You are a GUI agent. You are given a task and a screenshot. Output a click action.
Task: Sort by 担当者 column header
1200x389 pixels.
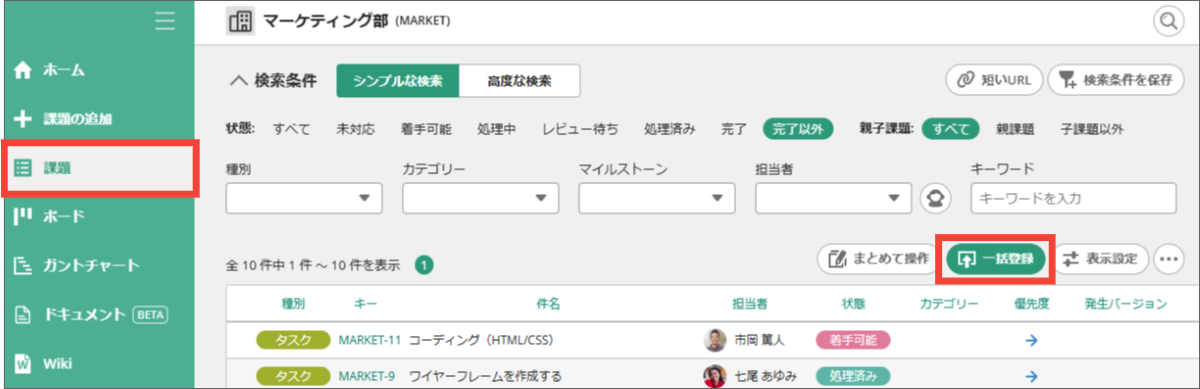749,303
